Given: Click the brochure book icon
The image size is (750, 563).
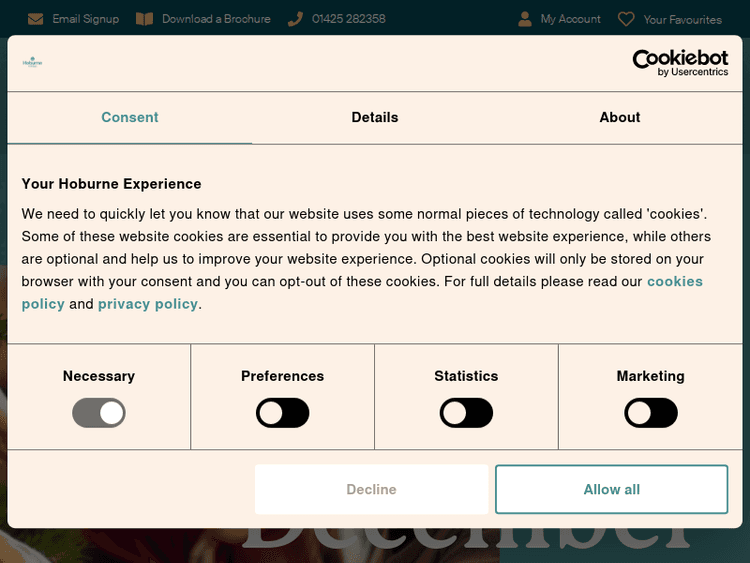Looking at the screenshot, I should [x=145, y=19].
